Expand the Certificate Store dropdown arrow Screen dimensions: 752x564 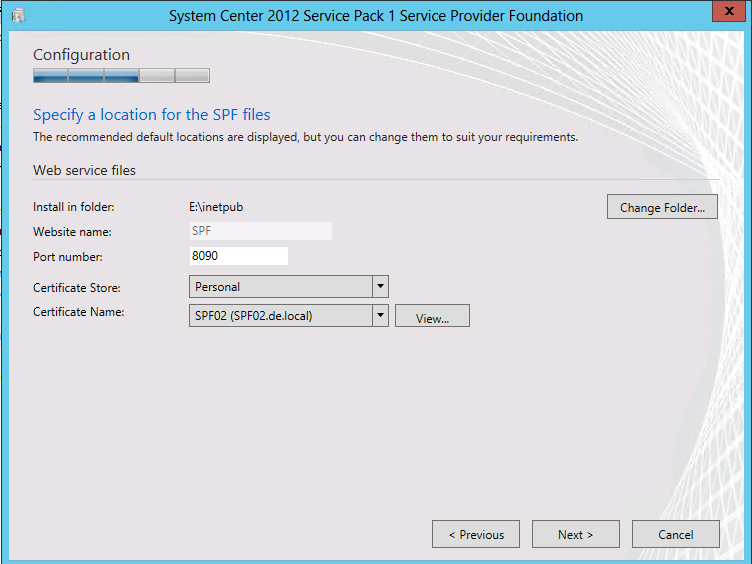[380, 287]
